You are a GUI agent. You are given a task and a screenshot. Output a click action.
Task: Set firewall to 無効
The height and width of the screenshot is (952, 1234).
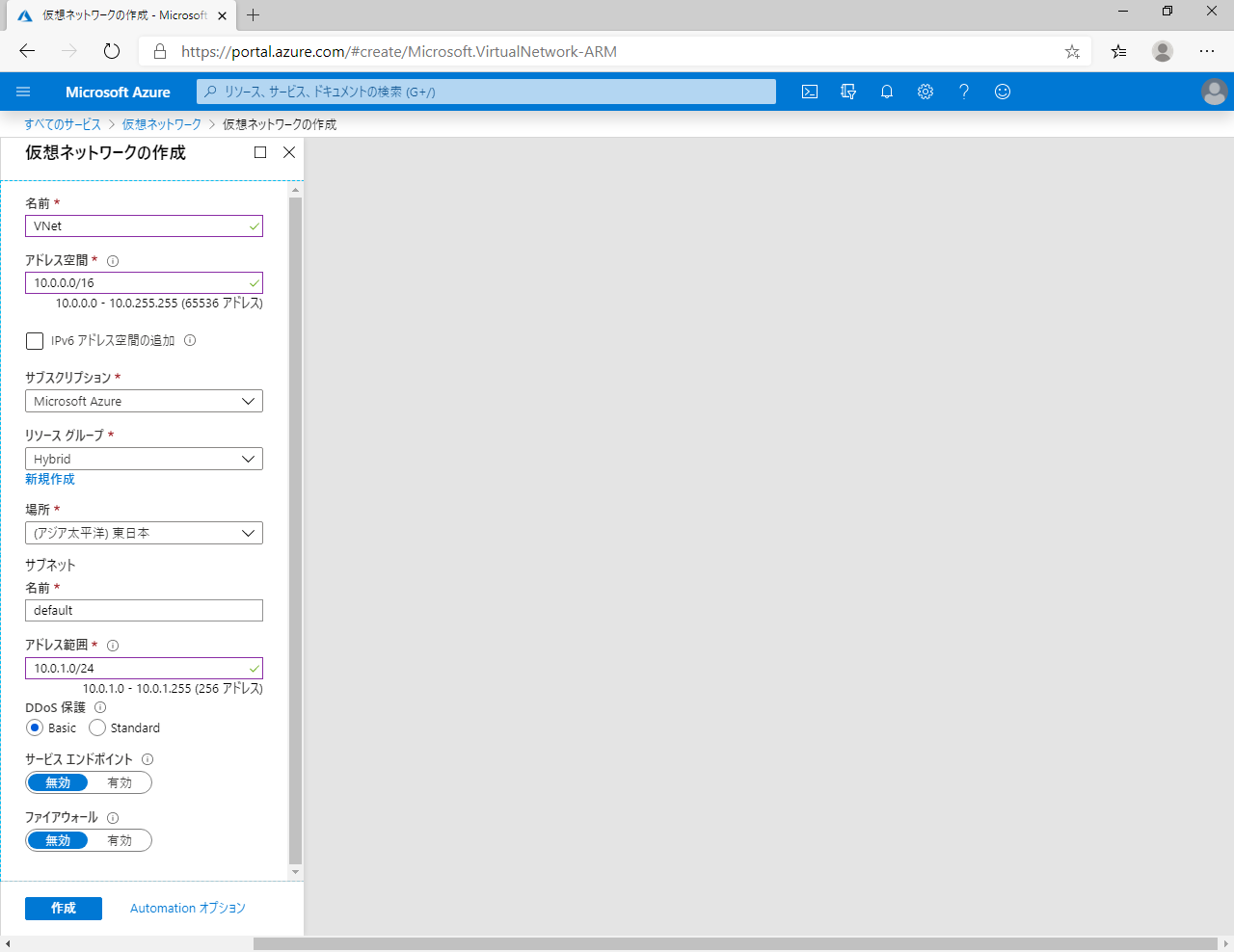(58, 840)
